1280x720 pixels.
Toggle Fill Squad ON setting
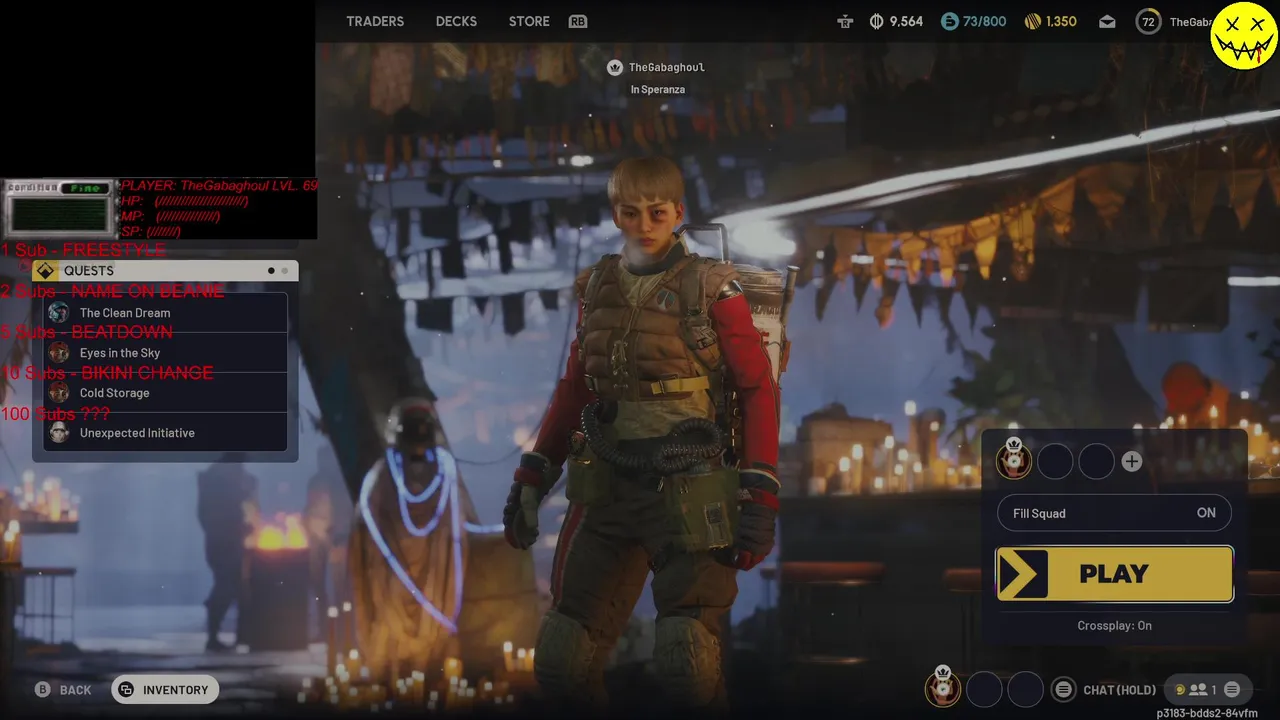point(1114,513)
